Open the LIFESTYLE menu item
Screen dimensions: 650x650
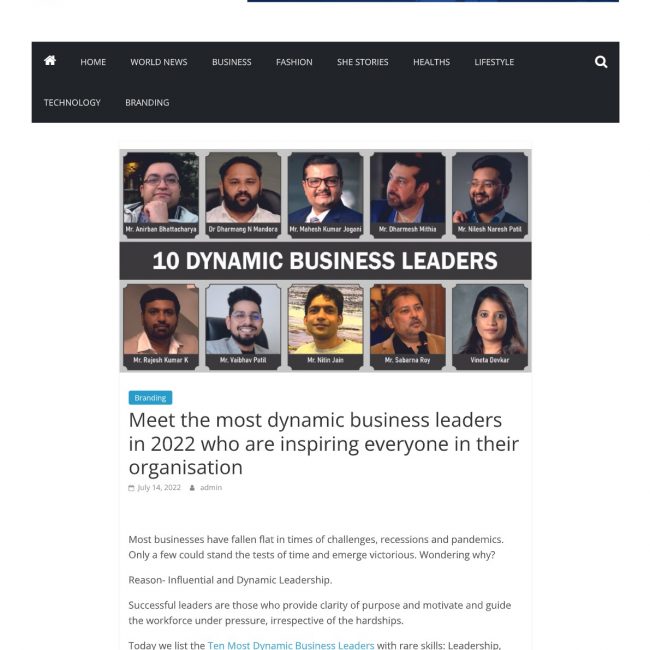(x=494, y=62)
